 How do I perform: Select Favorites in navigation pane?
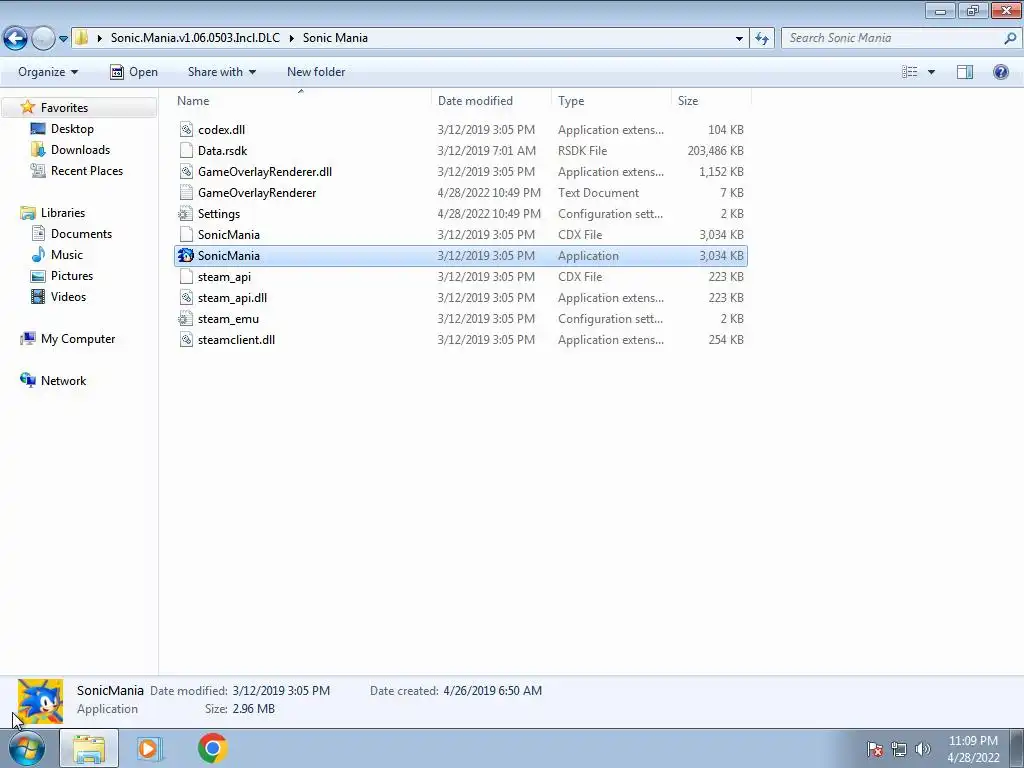point(64,108)
